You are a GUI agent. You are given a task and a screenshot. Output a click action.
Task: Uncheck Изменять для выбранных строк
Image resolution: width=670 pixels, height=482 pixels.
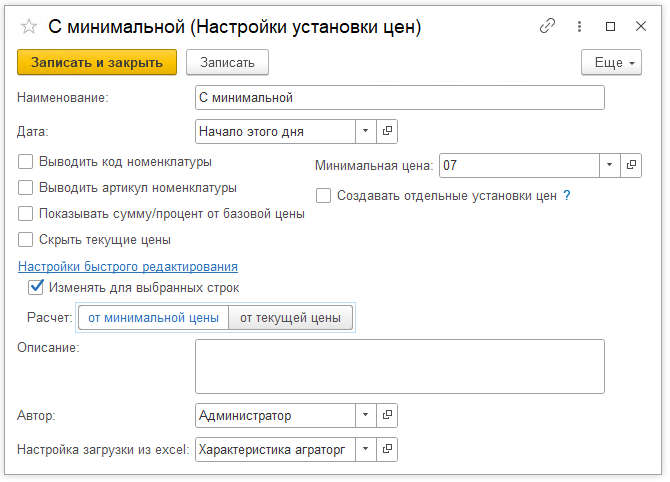tap(37, 288)
